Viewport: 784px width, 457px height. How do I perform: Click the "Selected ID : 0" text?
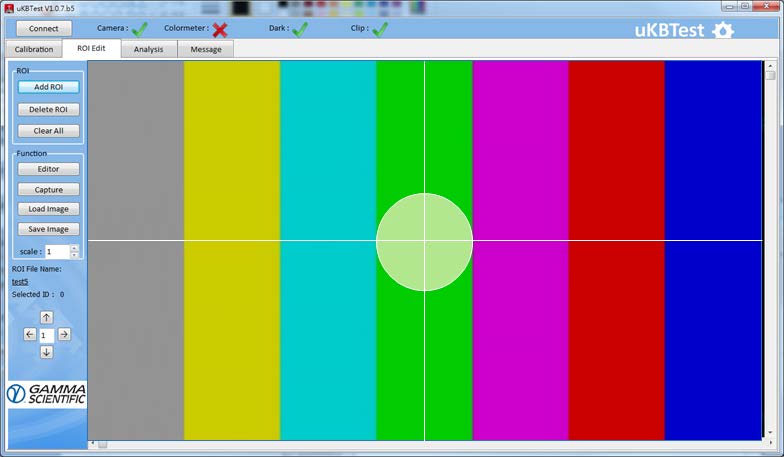(38, 294)
